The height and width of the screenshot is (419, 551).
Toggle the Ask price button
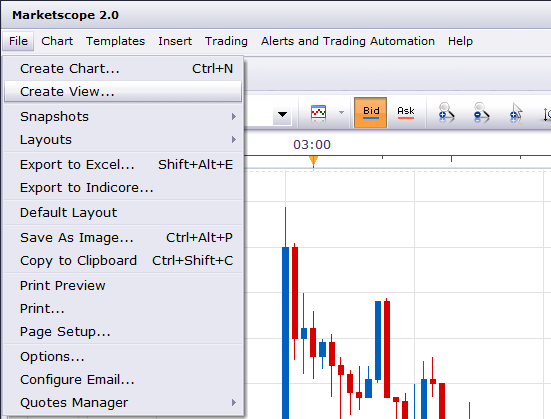pyautogui.click(x=406, y=112)
